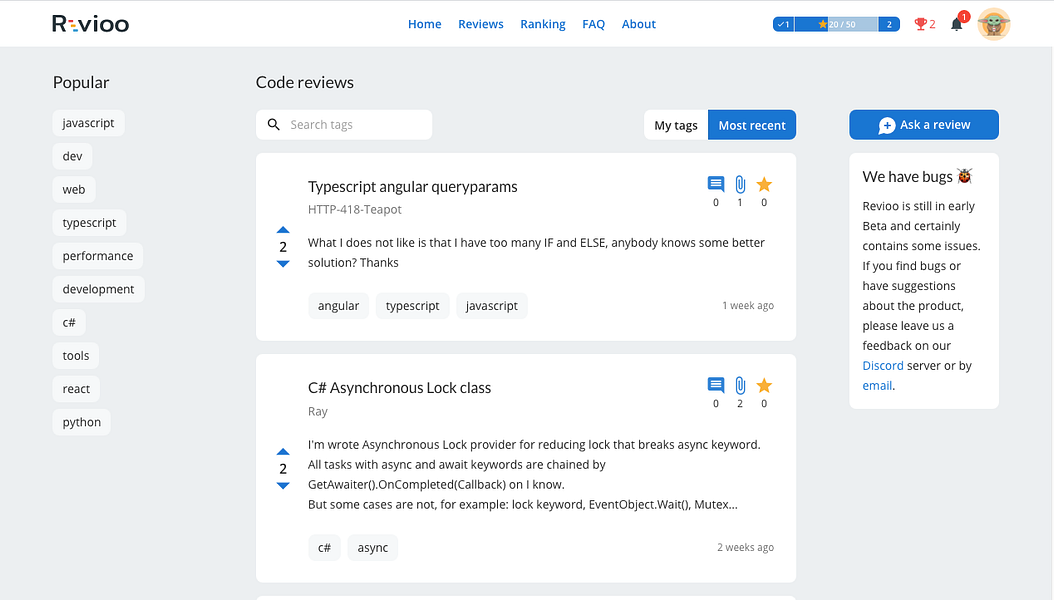Select the javascript tag in Popular list
Viewport: 1054px width, 600px height.
[88, 123]
